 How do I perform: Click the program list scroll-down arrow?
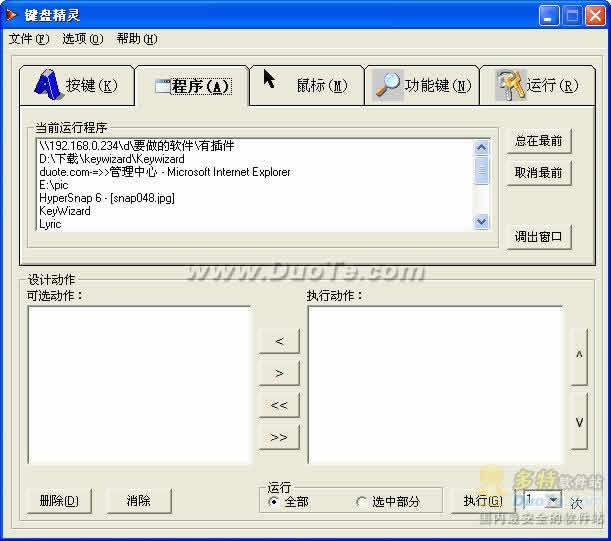[x=482, y=222]
